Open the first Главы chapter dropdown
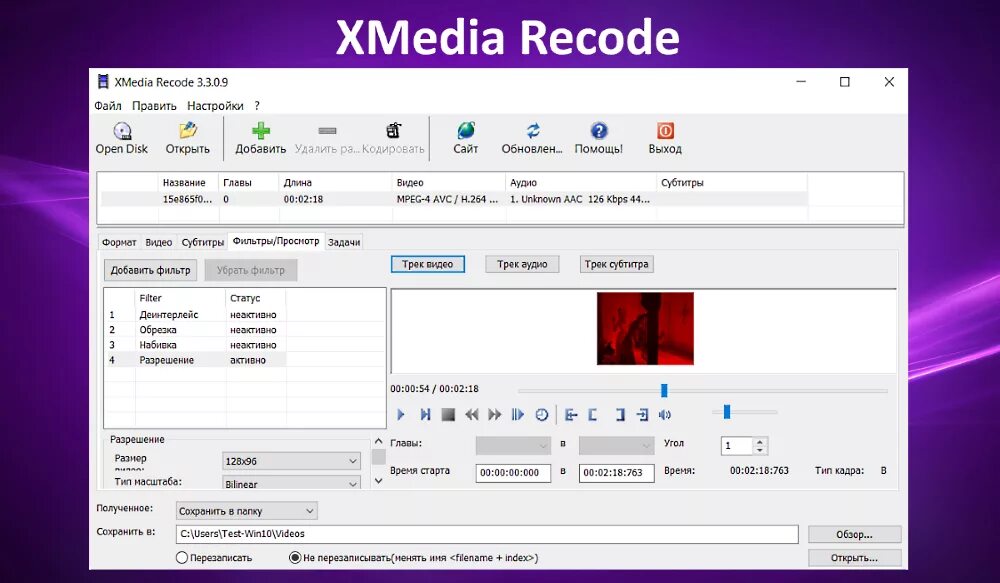The width and height of the screenshot is (1000, 583). (513, 445)
